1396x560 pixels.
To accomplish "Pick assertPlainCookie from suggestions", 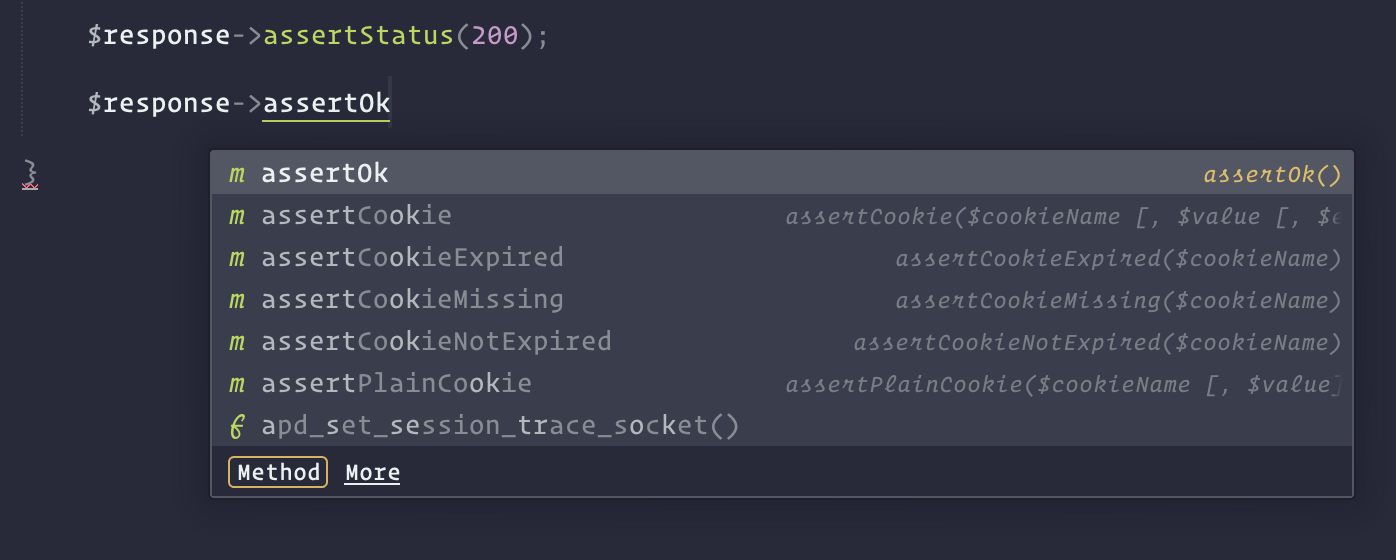I will tap(782, 384).
